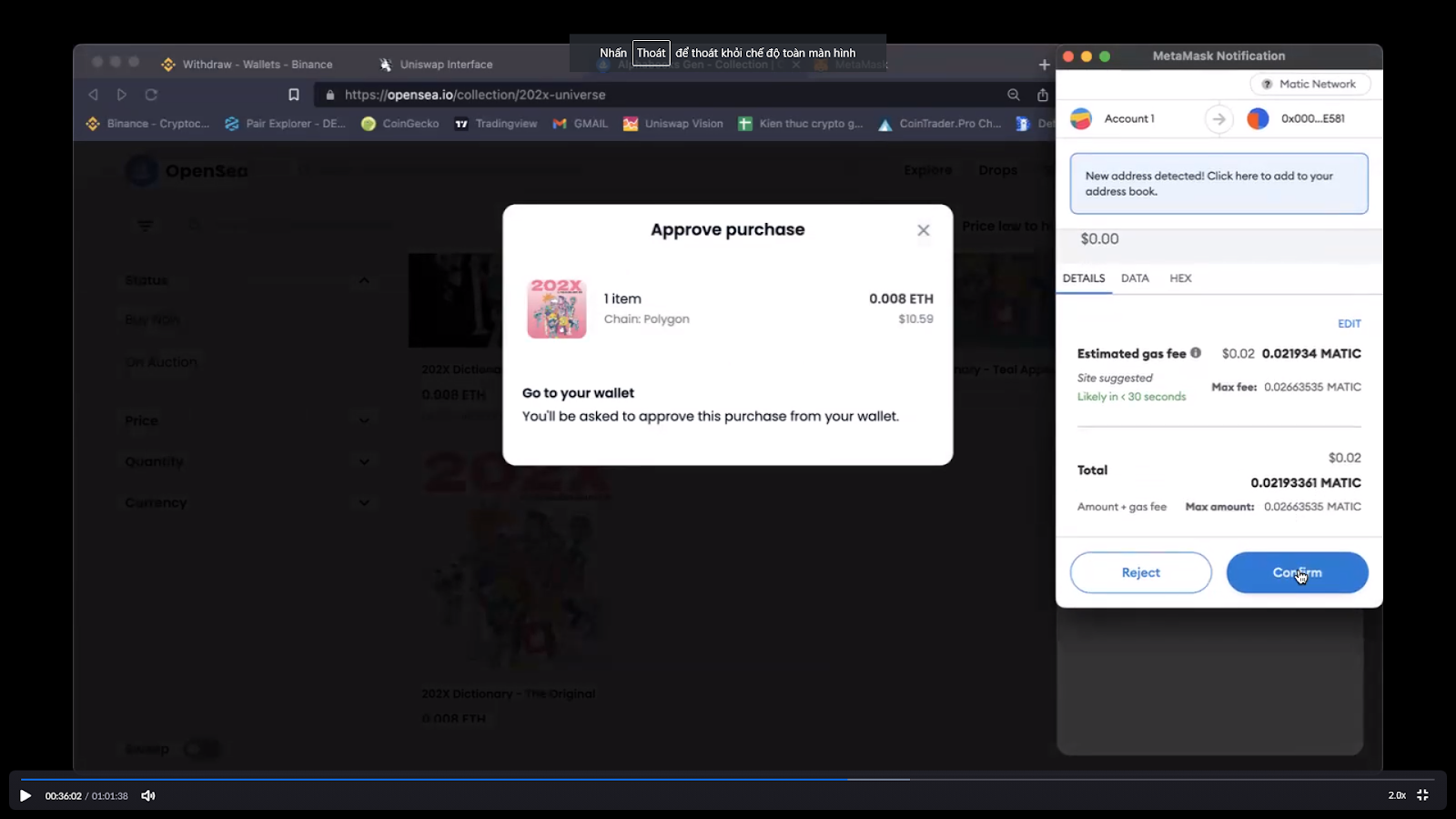Click the 202X item thumbnail in dialog

point(557,308)
